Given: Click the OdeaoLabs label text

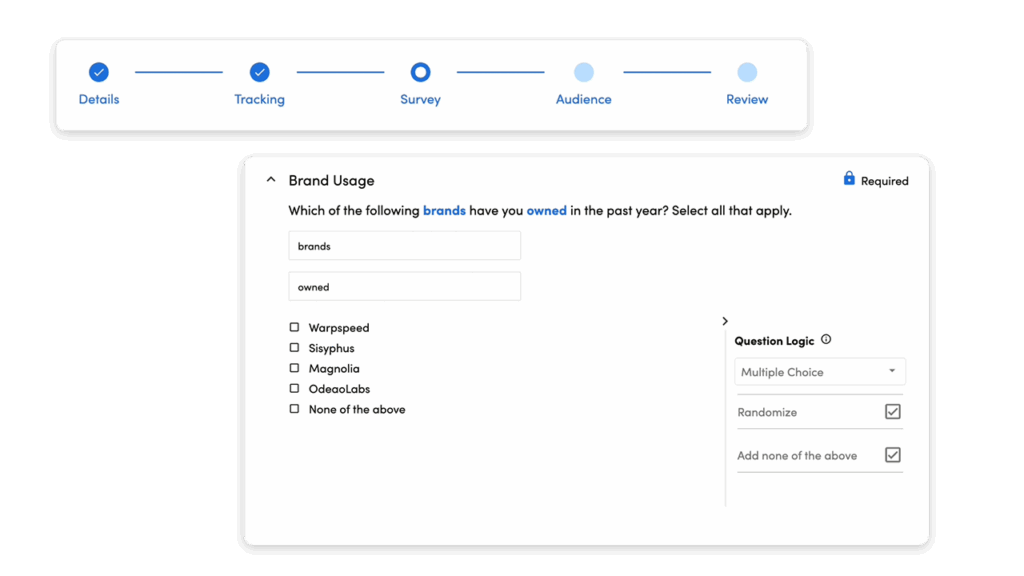Looking at the screenshot, I should (340, 389).
